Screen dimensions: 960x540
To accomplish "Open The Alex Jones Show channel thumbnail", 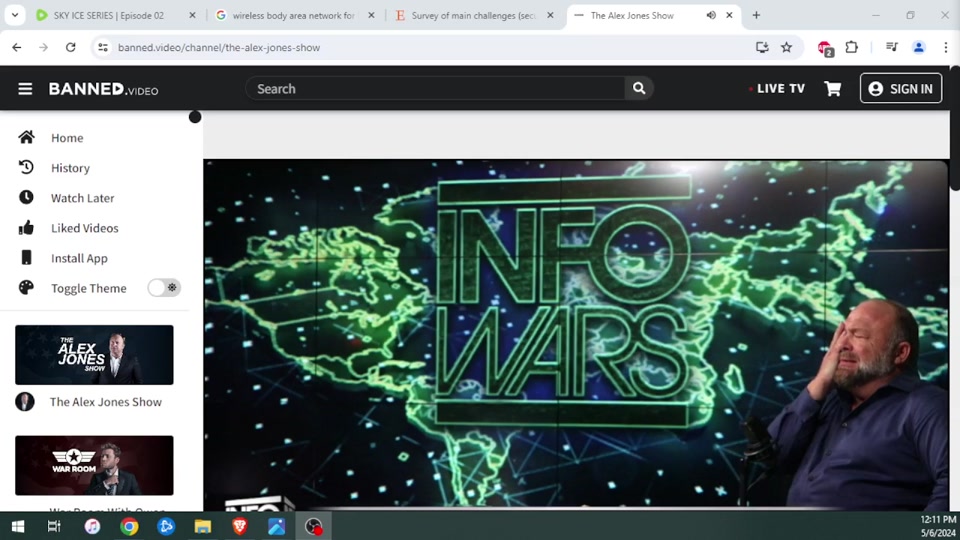I will point(94,355).
